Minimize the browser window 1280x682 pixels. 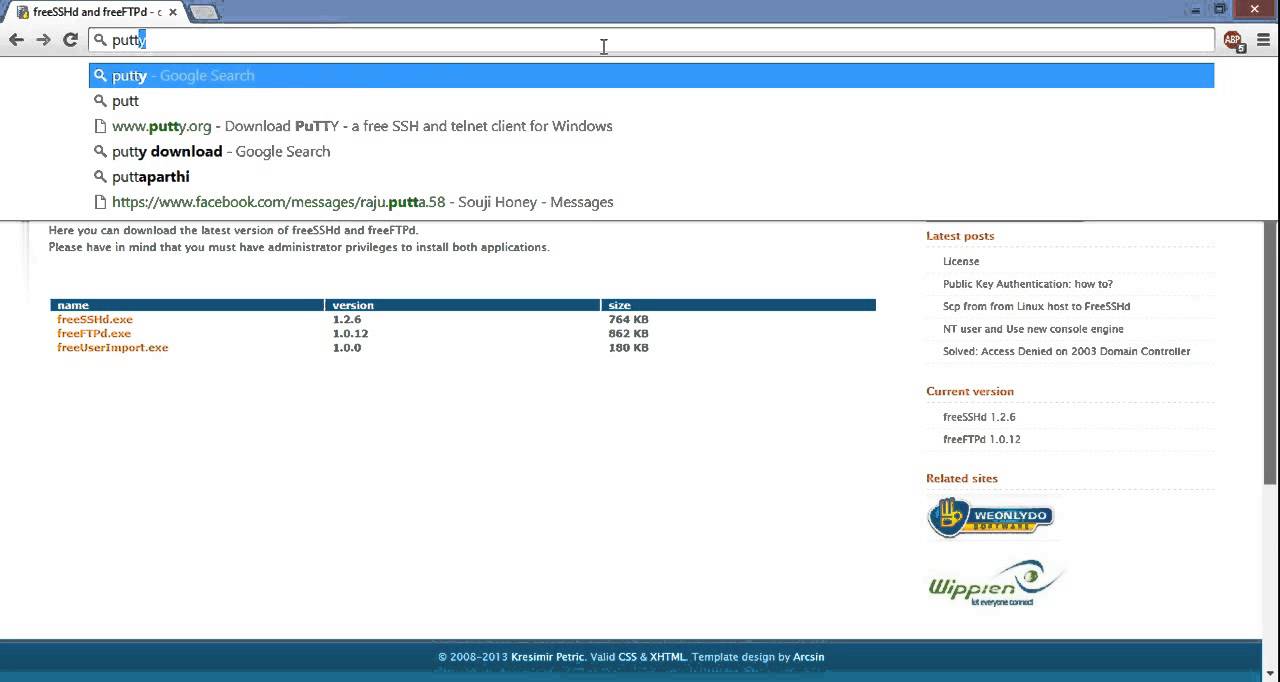1197,8
